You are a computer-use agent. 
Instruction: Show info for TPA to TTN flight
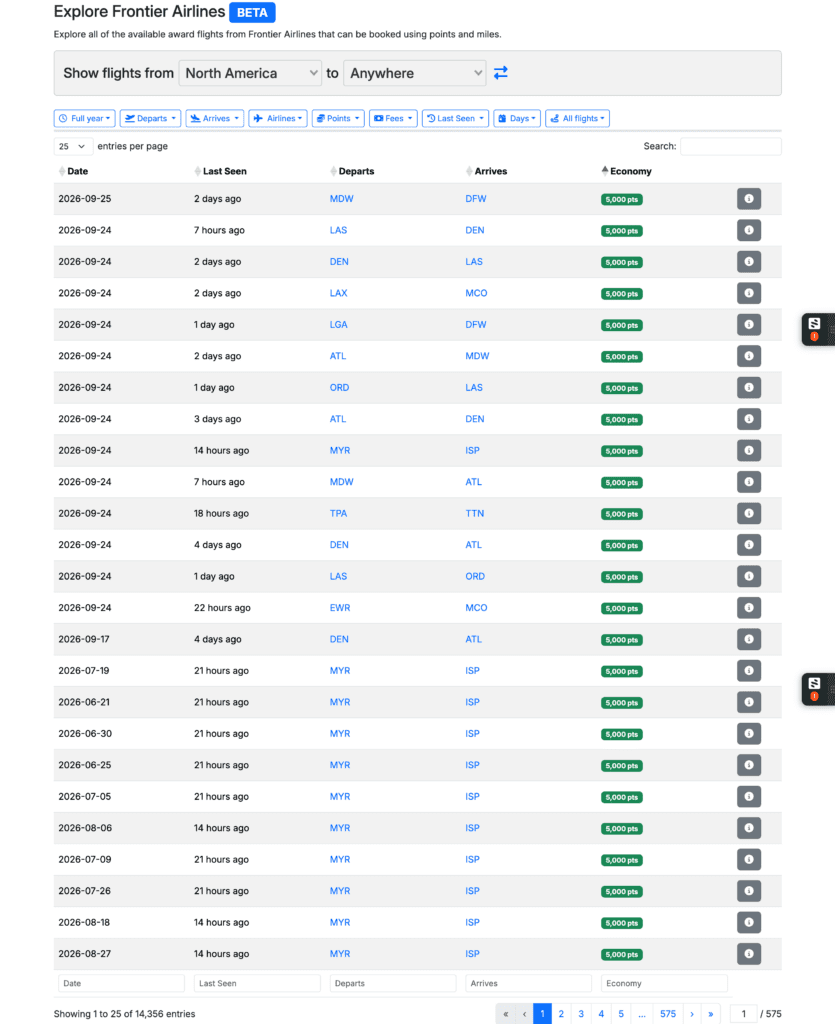click(749, 513)
